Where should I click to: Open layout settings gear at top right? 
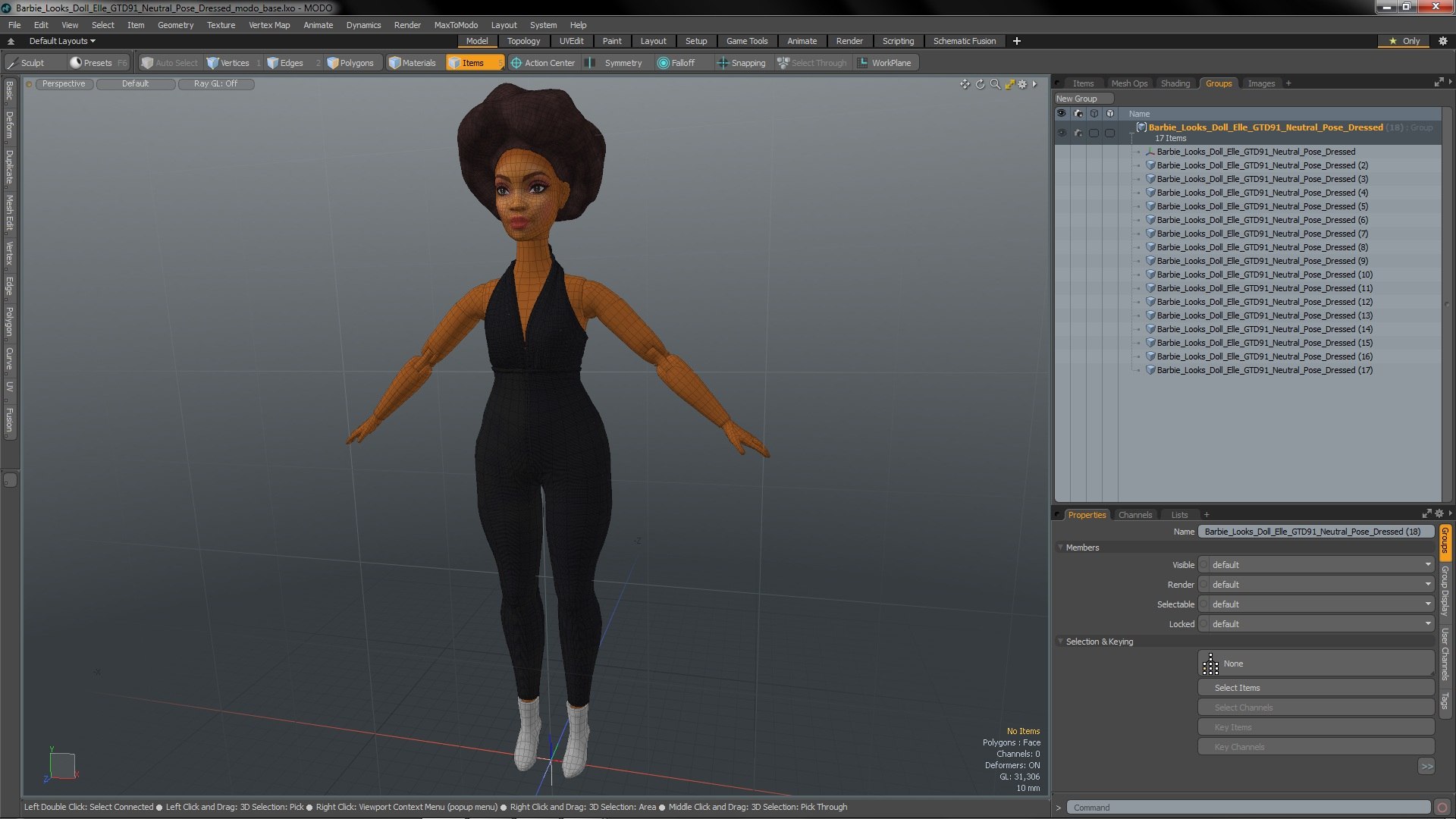point(1442,41)
